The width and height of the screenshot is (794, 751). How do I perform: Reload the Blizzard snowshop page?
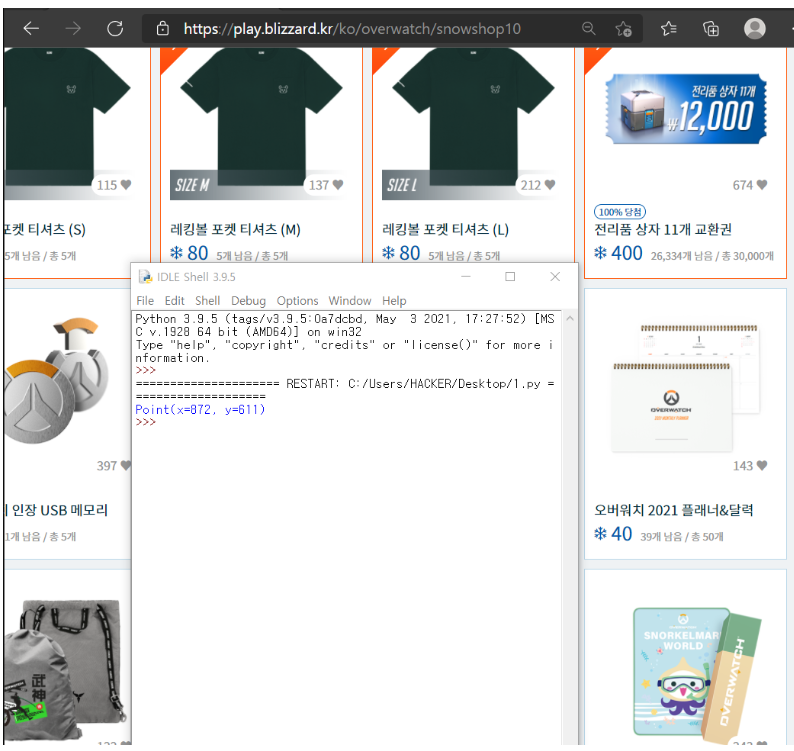click(x=115, y=28)
